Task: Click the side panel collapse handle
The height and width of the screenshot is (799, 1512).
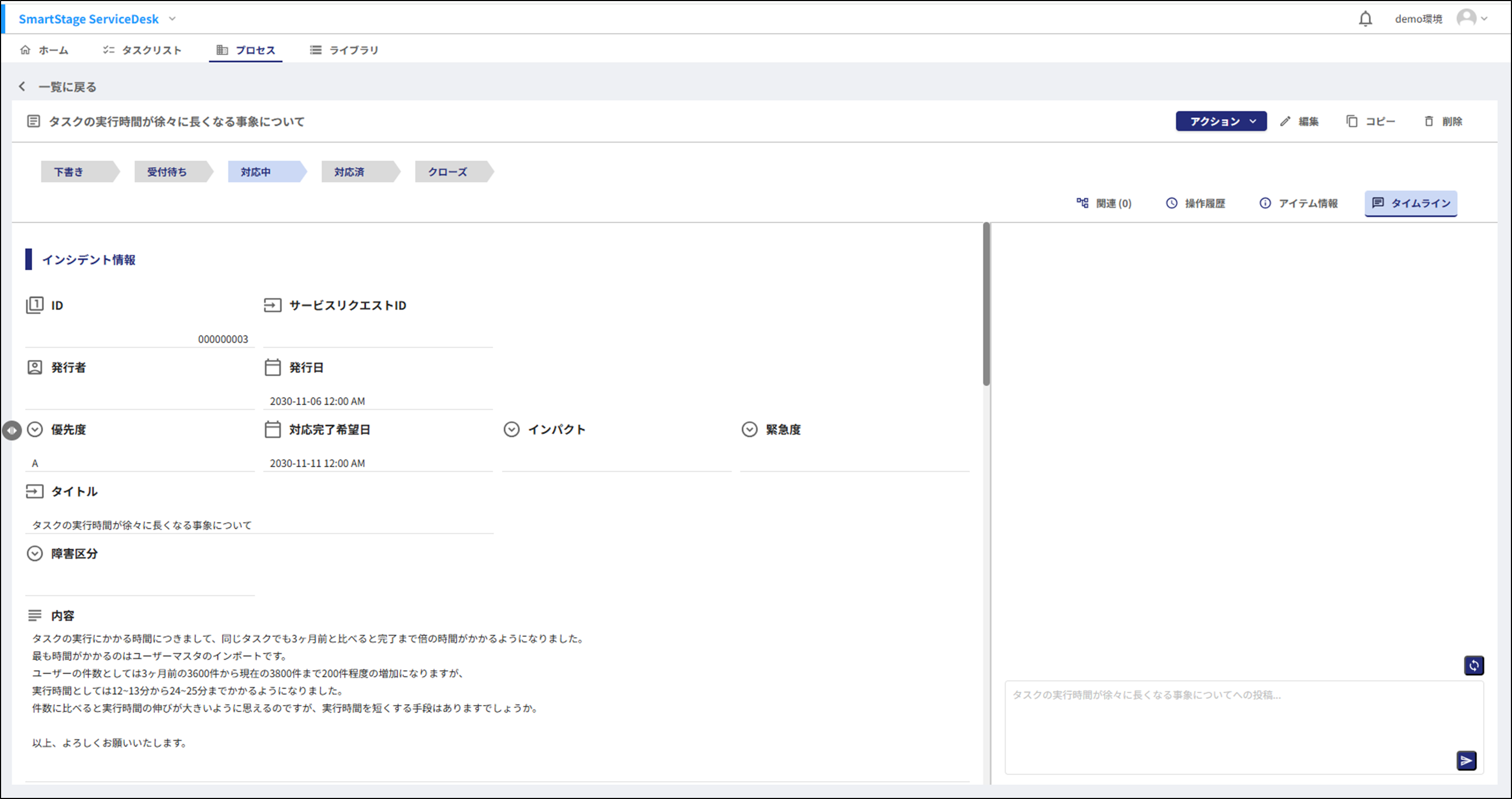Action: 12,430
